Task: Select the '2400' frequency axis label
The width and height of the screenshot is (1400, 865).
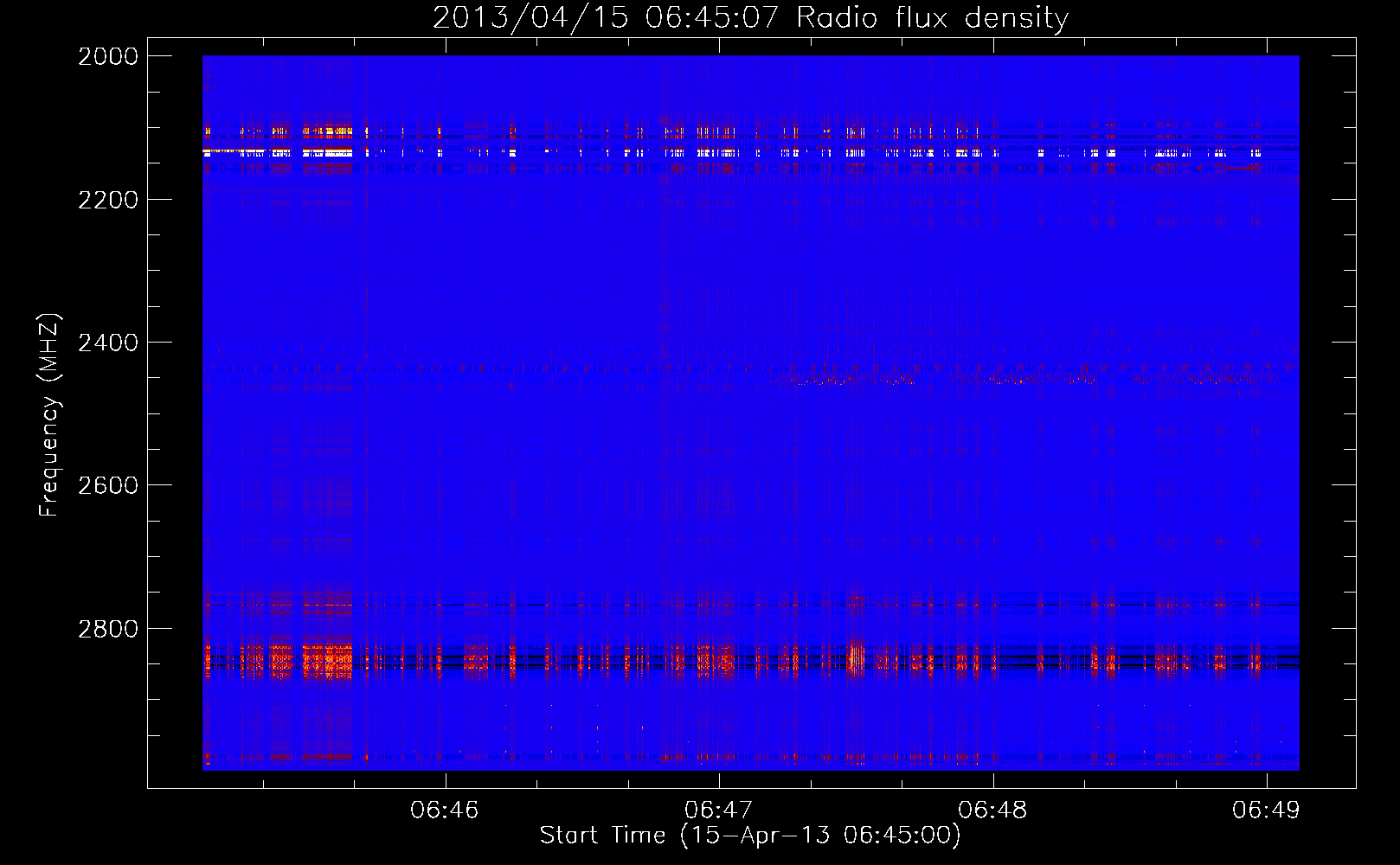Action: pyautogui.click(x=108, y=343)
